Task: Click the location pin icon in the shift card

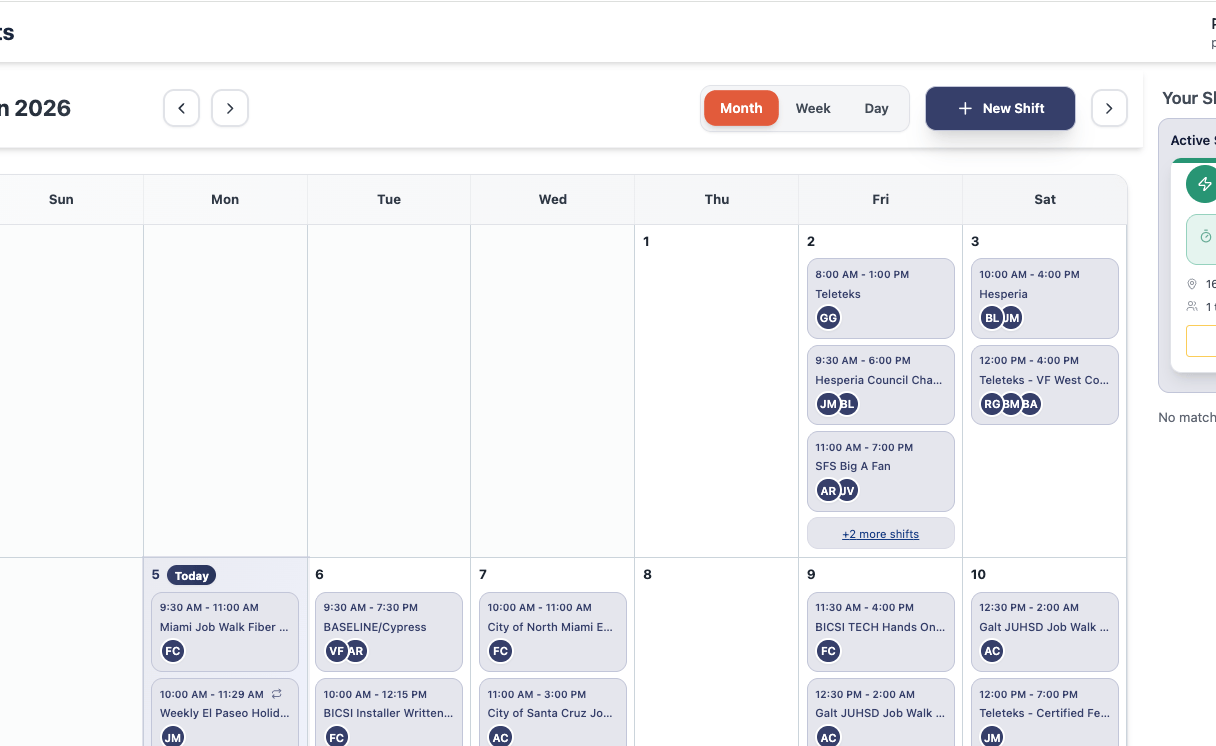Action: (x=1192, y=284)
